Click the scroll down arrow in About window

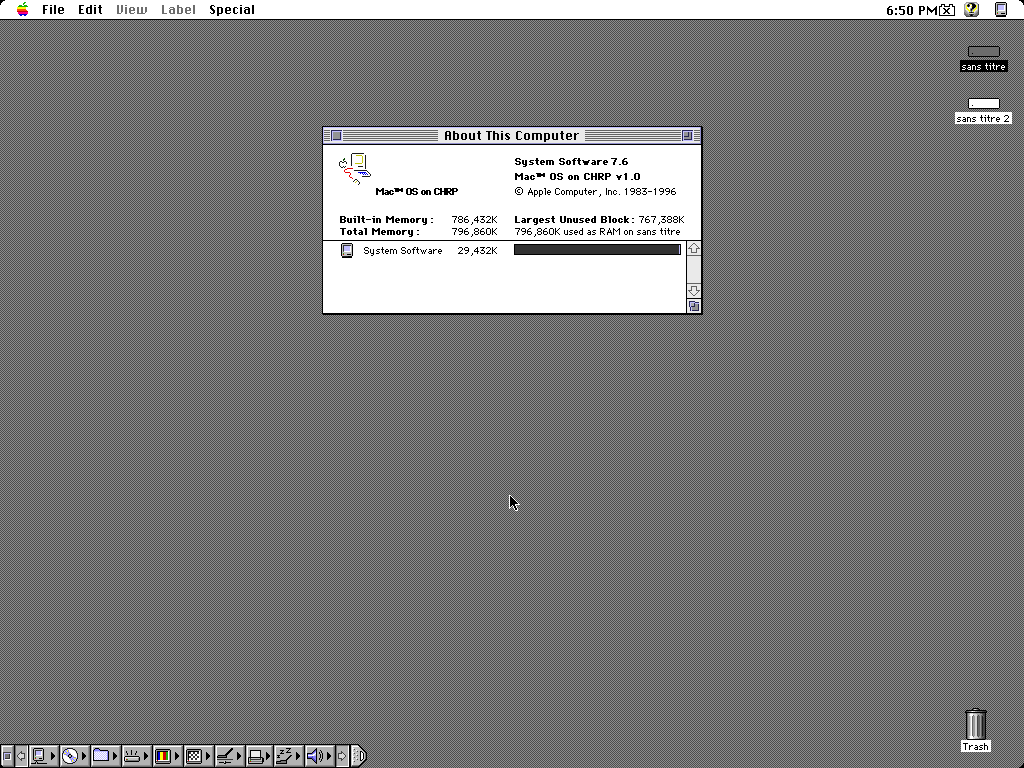(x=694, y=291)
